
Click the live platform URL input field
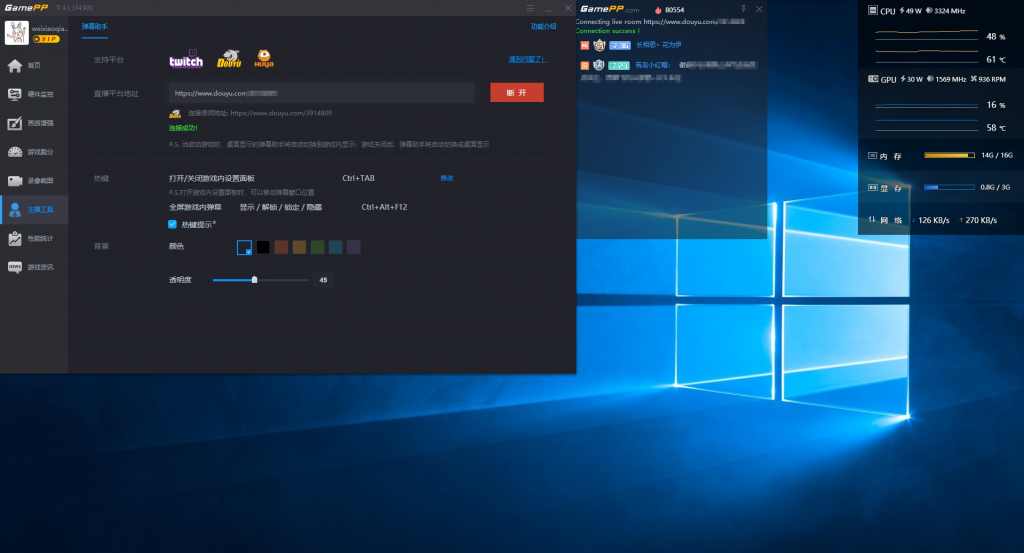coord(321,93)
